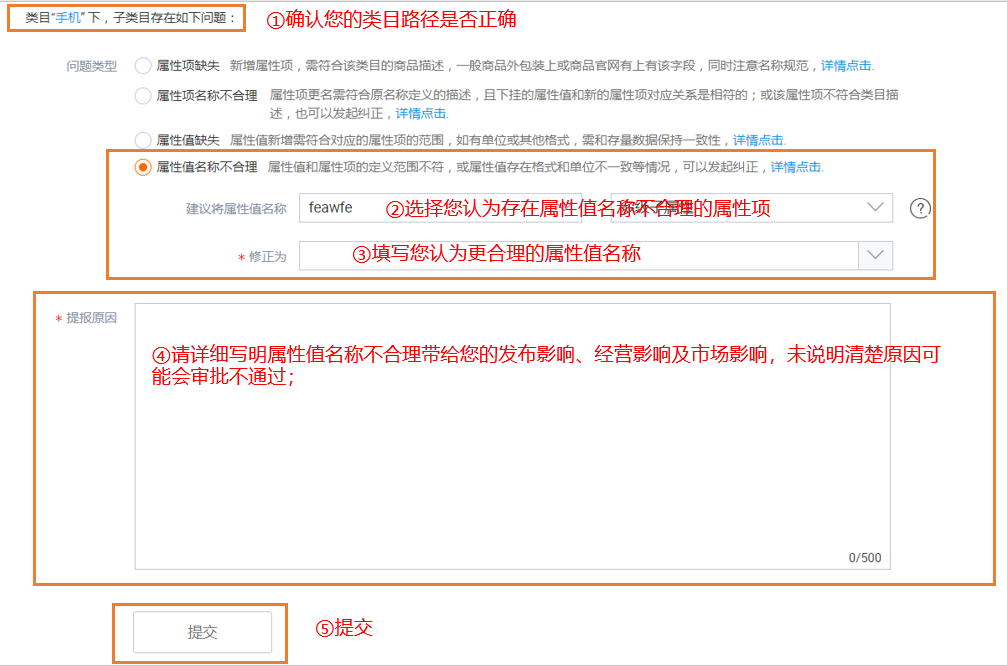Click the 建议将属性值名称 label
1007x666 pixels.
point(236,209)
